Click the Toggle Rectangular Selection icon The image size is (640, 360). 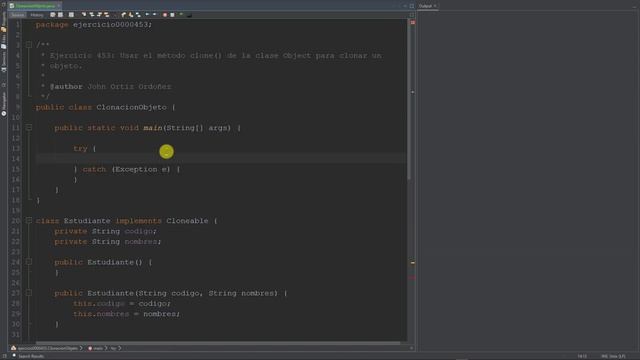click(x=115, y=15)
